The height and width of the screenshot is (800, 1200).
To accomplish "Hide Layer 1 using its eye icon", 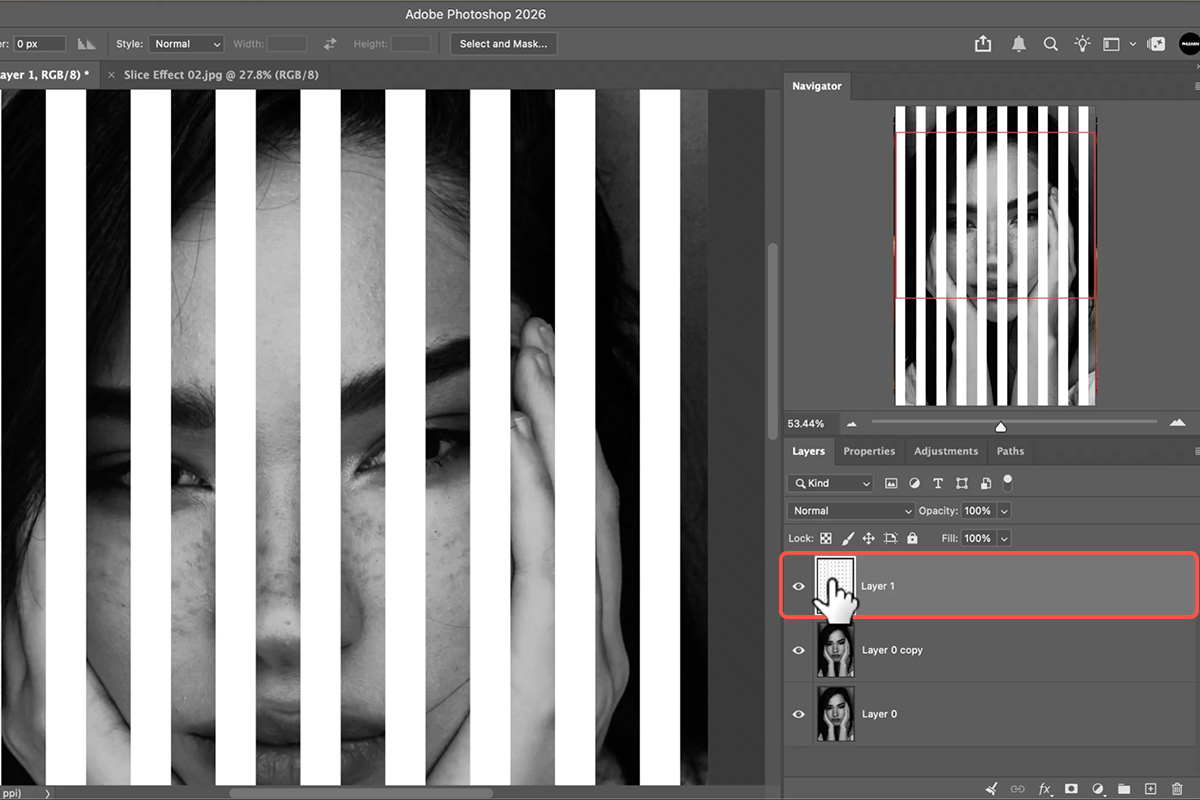I will (798, 586).
